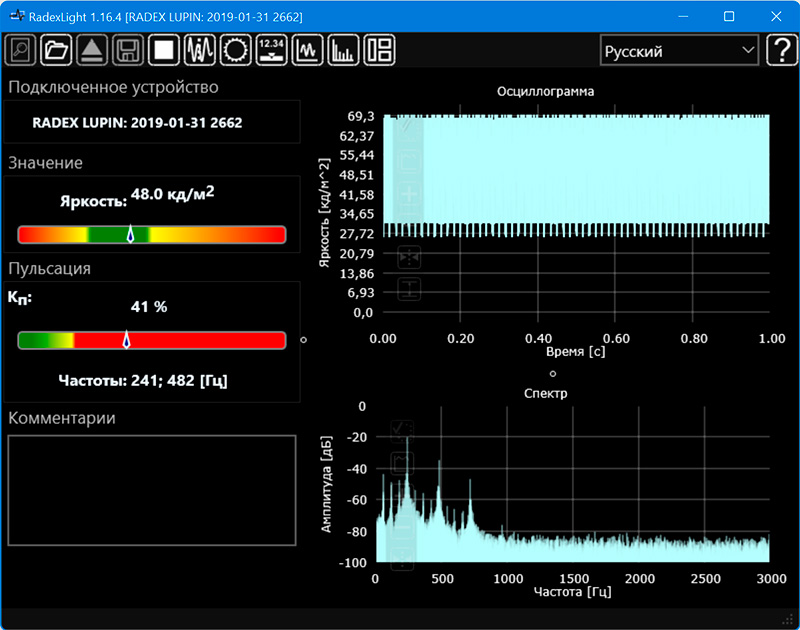Select the waveform pulsation mode icon
Image resolution: width=800 pixels, height=630 pixels.
(200, 50)
